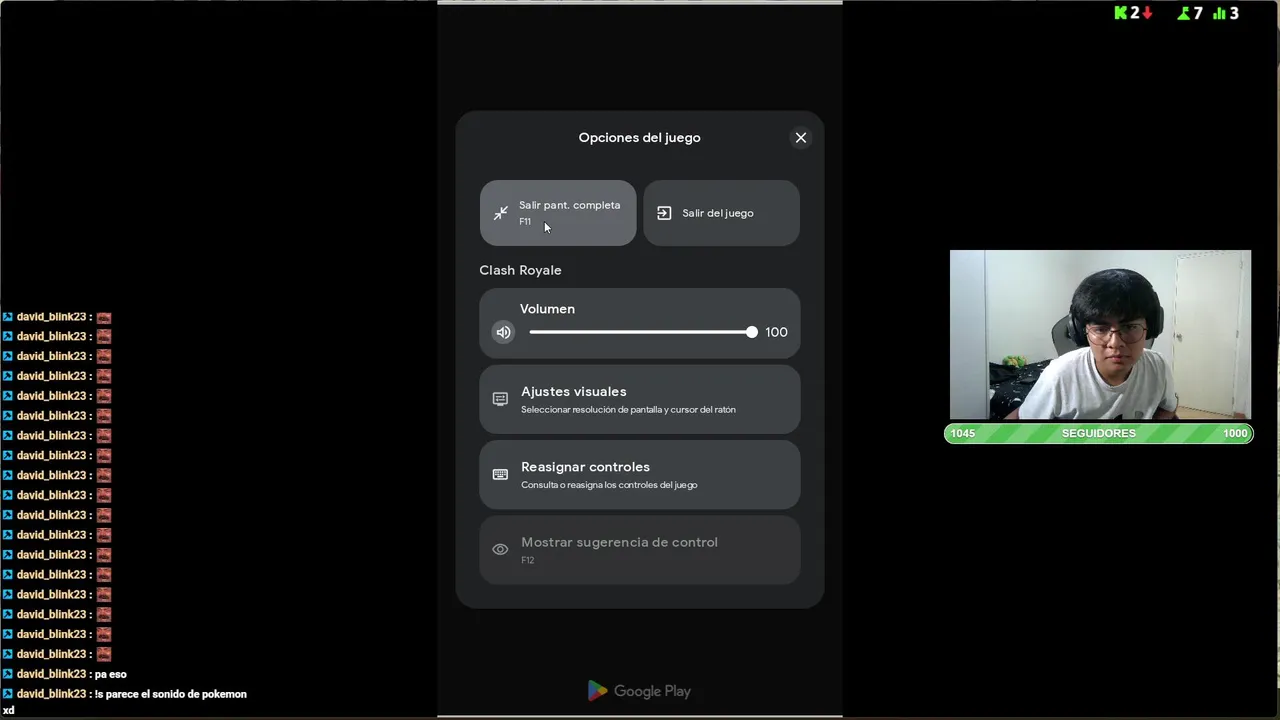The image size is (1280, 720).
Task: Click the green bar chart icon
Action: tap(1219, 13)
